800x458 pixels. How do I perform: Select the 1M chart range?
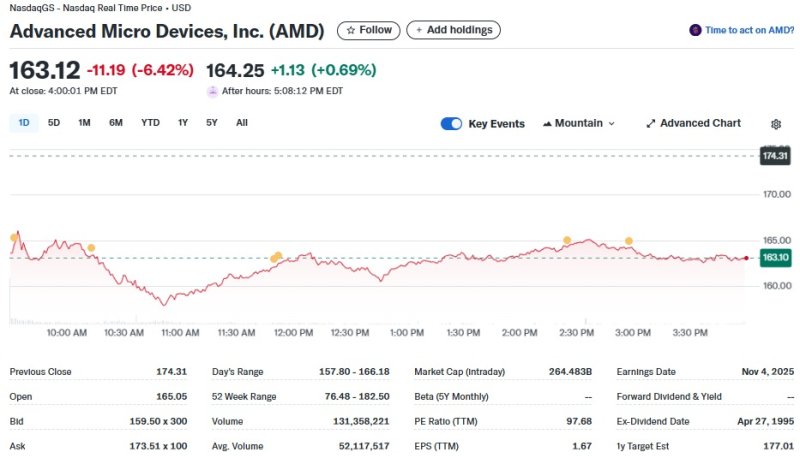pyautogui.click(x=84, y=123)
